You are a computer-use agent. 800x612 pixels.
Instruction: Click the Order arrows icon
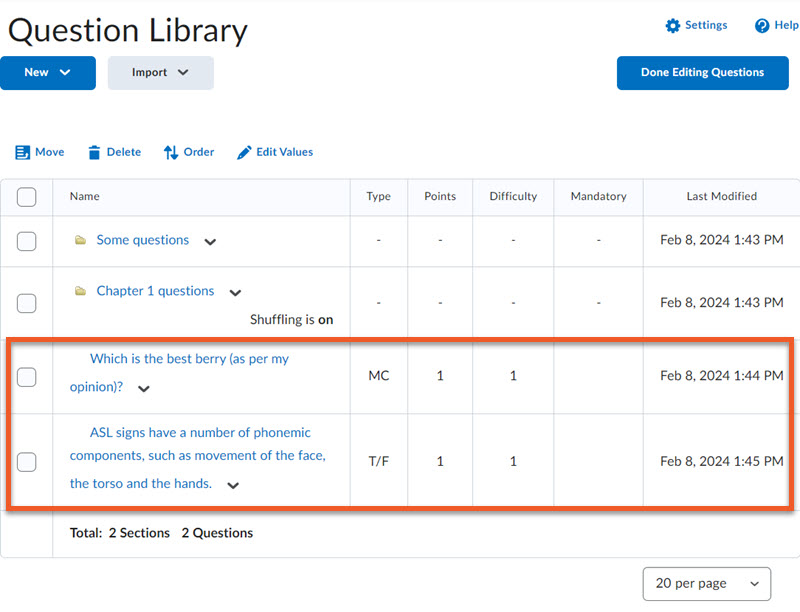click(x=171, y=153)
